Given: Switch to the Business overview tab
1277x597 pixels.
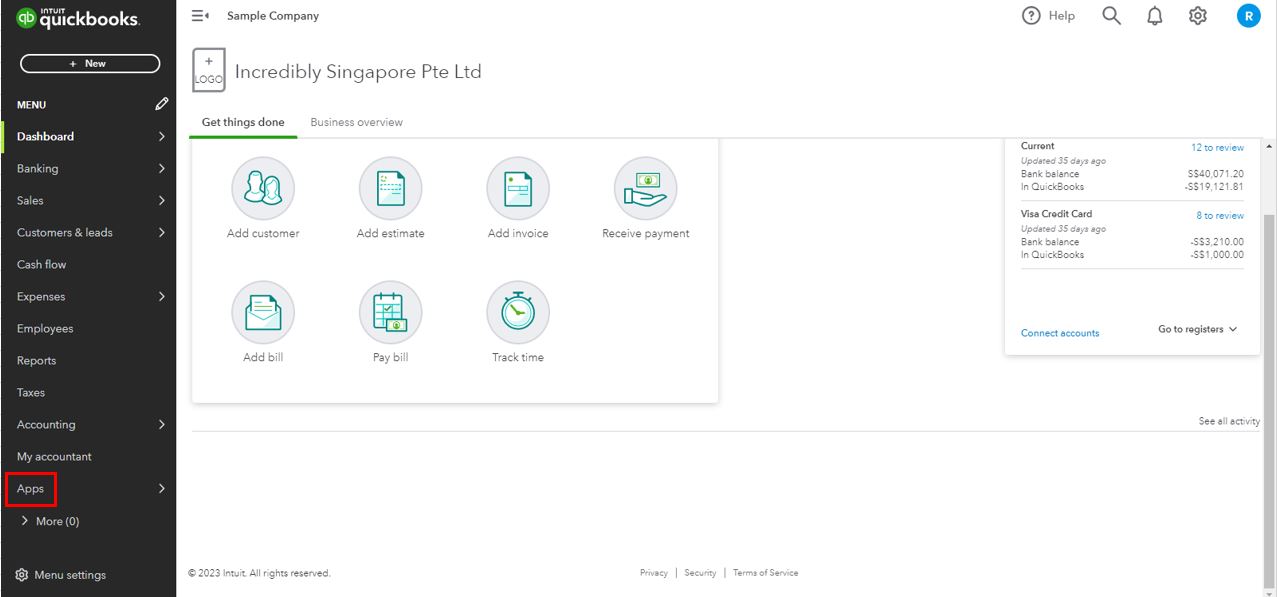Looking at the screenshot, I should click(356, 122).
